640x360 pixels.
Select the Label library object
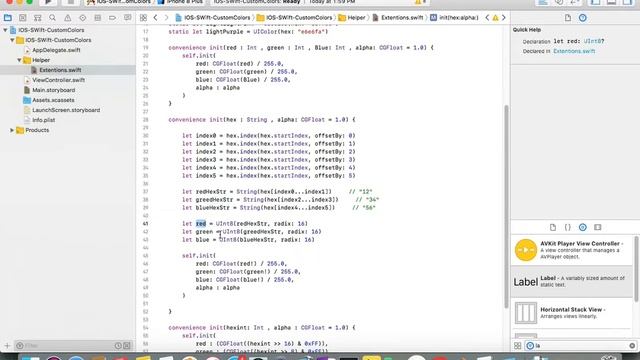(572, 282)
